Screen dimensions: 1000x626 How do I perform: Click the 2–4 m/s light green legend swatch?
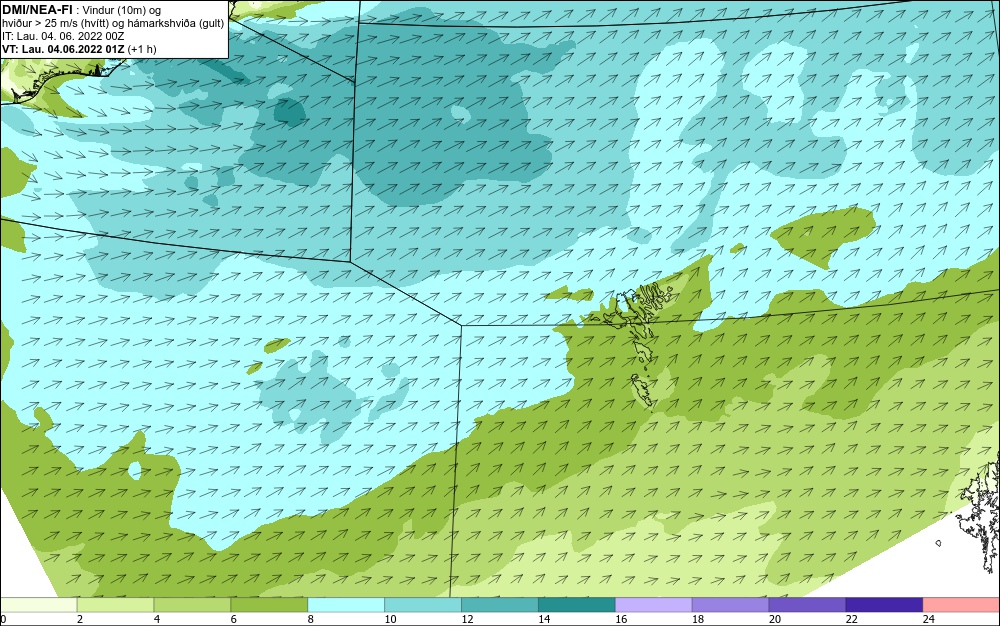tap(115, 605)
